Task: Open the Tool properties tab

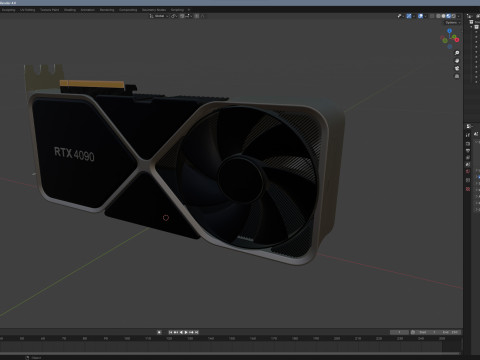Action: coord(468,135)
